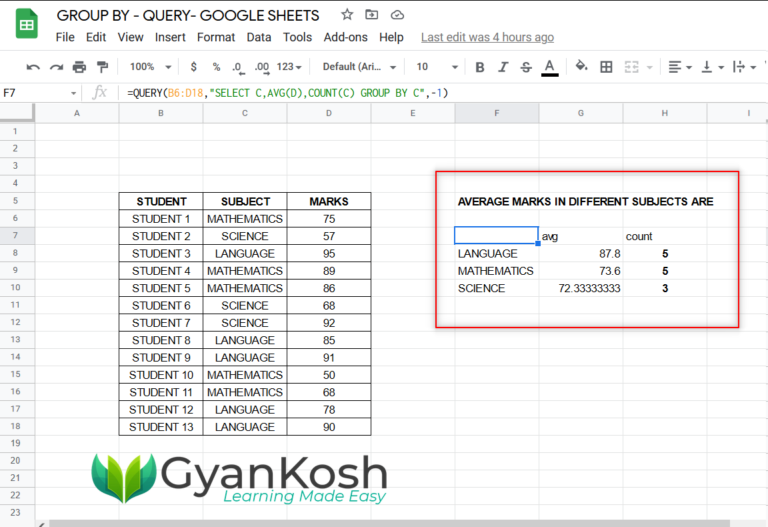The height and width of the screenshot is (527, 768).
Task: Open the text wrapping dropdown
Action: click(744, 67)
